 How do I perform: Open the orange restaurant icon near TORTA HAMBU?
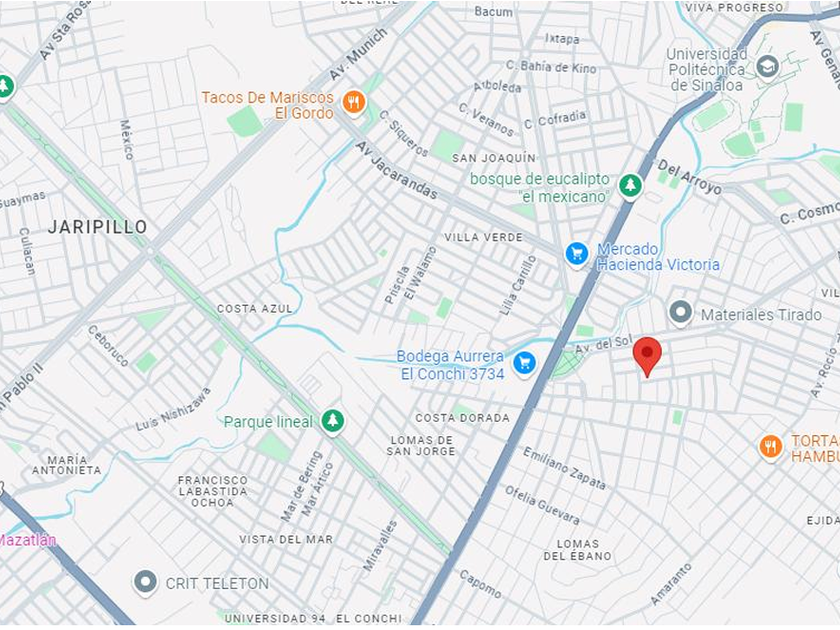coord(770,446)
